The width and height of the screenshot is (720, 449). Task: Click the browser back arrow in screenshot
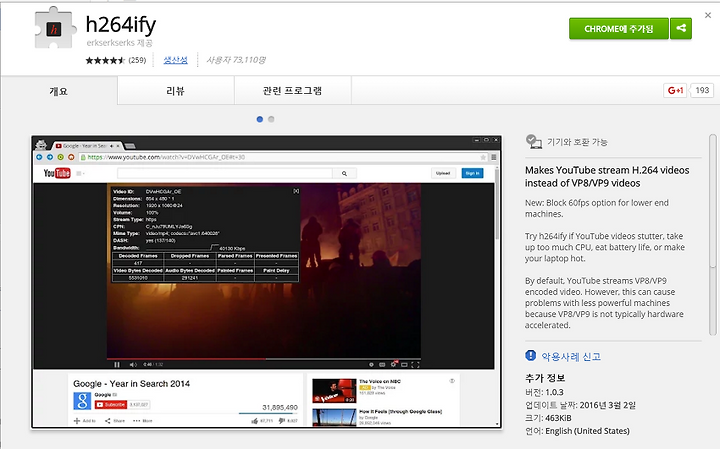coord(39,157)
